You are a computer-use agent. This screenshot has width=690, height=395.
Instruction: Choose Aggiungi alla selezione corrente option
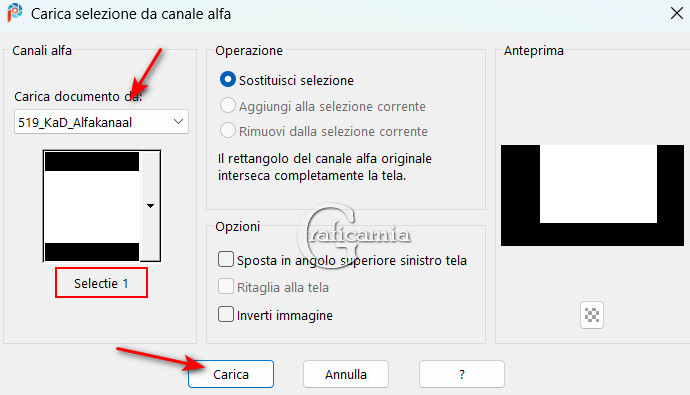pos(228,106)
